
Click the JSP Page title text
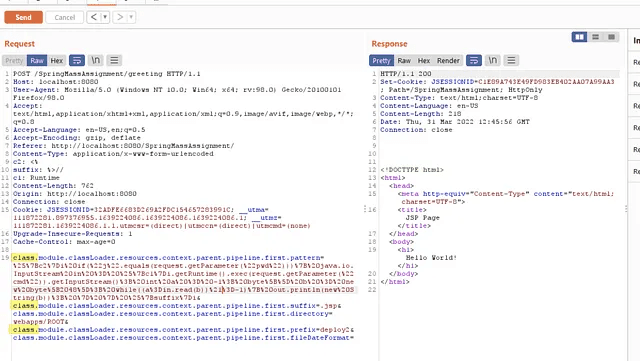click(x=422, y=218)
